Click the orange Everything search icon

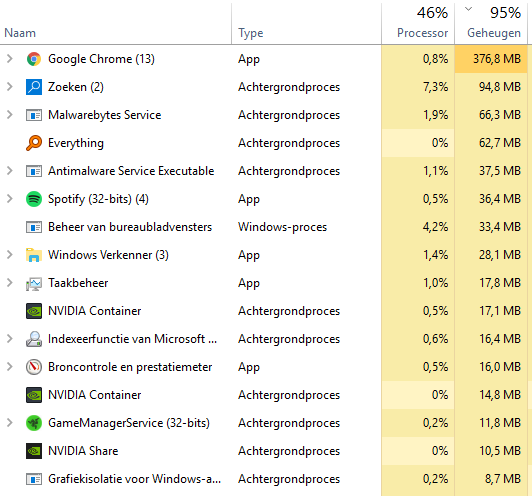pyautogui.click(x=34, y=143)
